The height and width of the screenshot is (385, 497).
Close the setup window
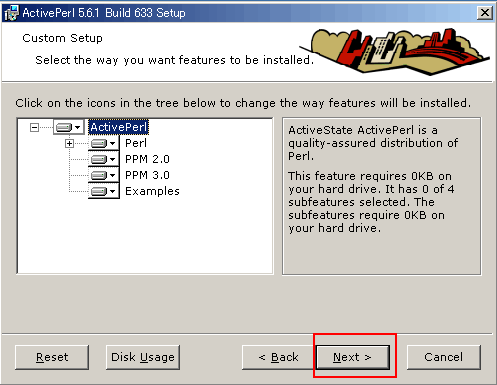(x=484, y=13)
